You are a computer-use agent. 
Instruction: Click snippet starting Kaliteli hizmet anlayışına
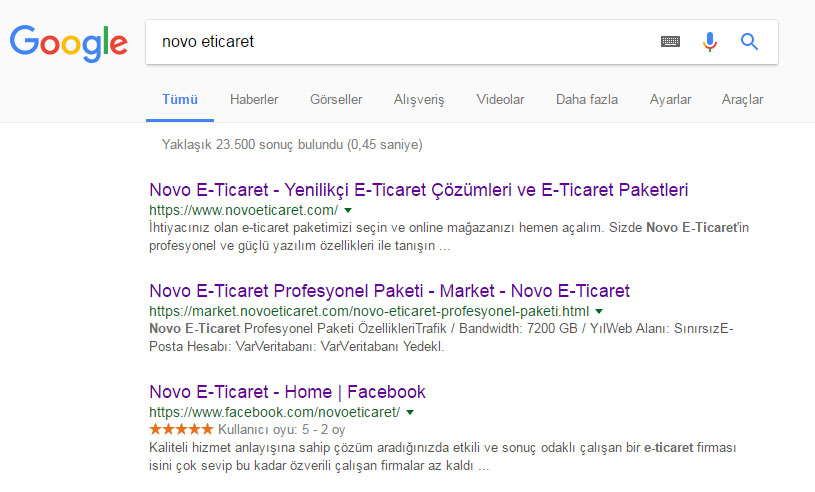click(x=443, y=457)
